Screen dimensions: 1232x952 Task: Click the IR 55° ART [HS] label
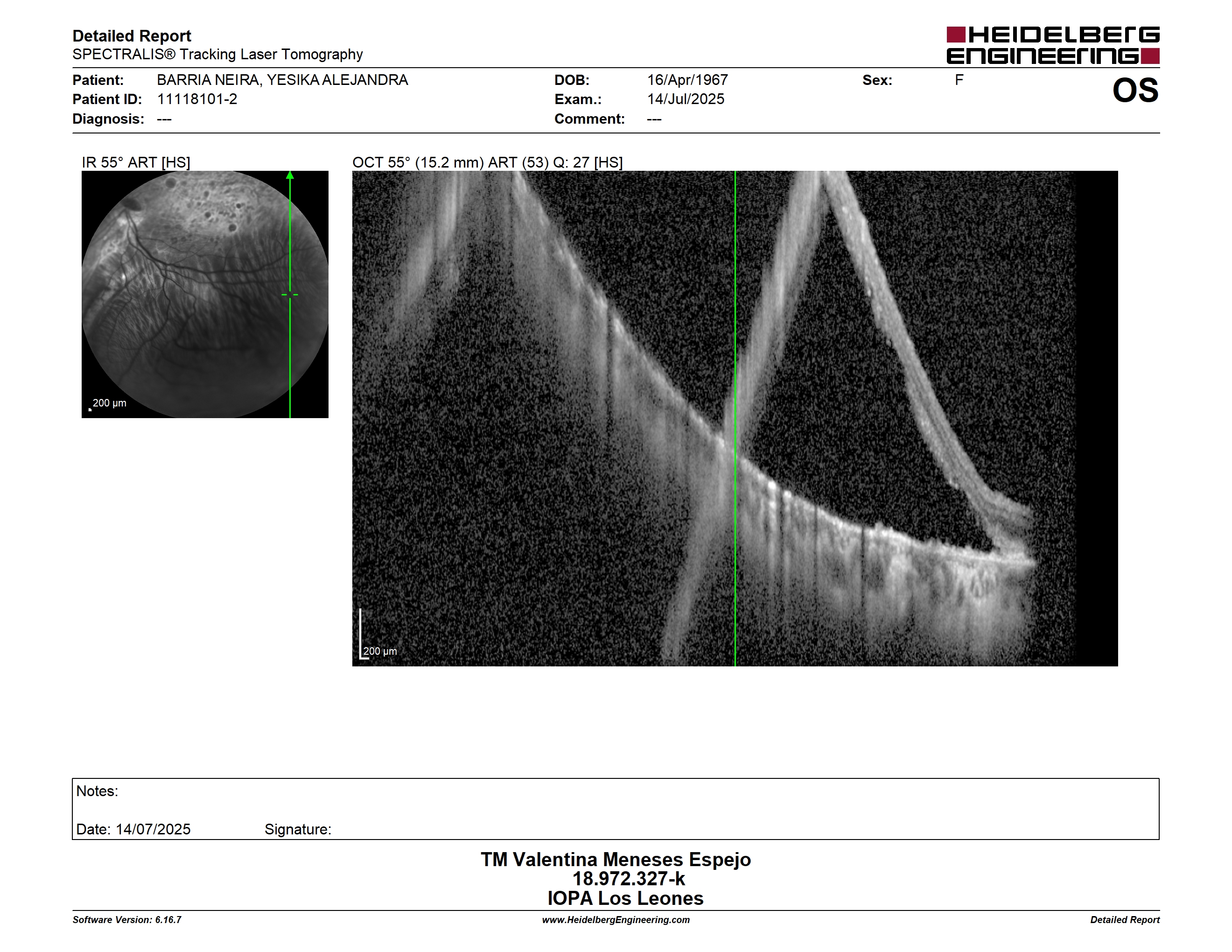136,162
